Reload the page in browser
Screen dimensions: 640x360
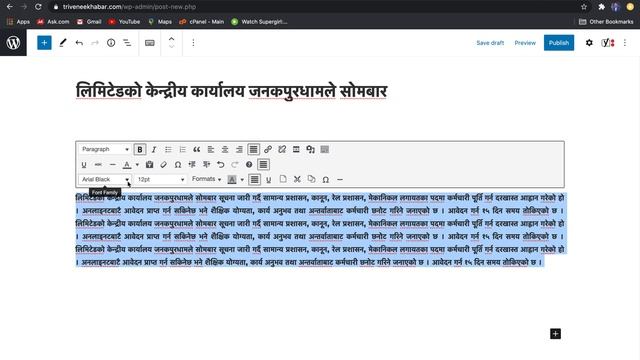38,7
